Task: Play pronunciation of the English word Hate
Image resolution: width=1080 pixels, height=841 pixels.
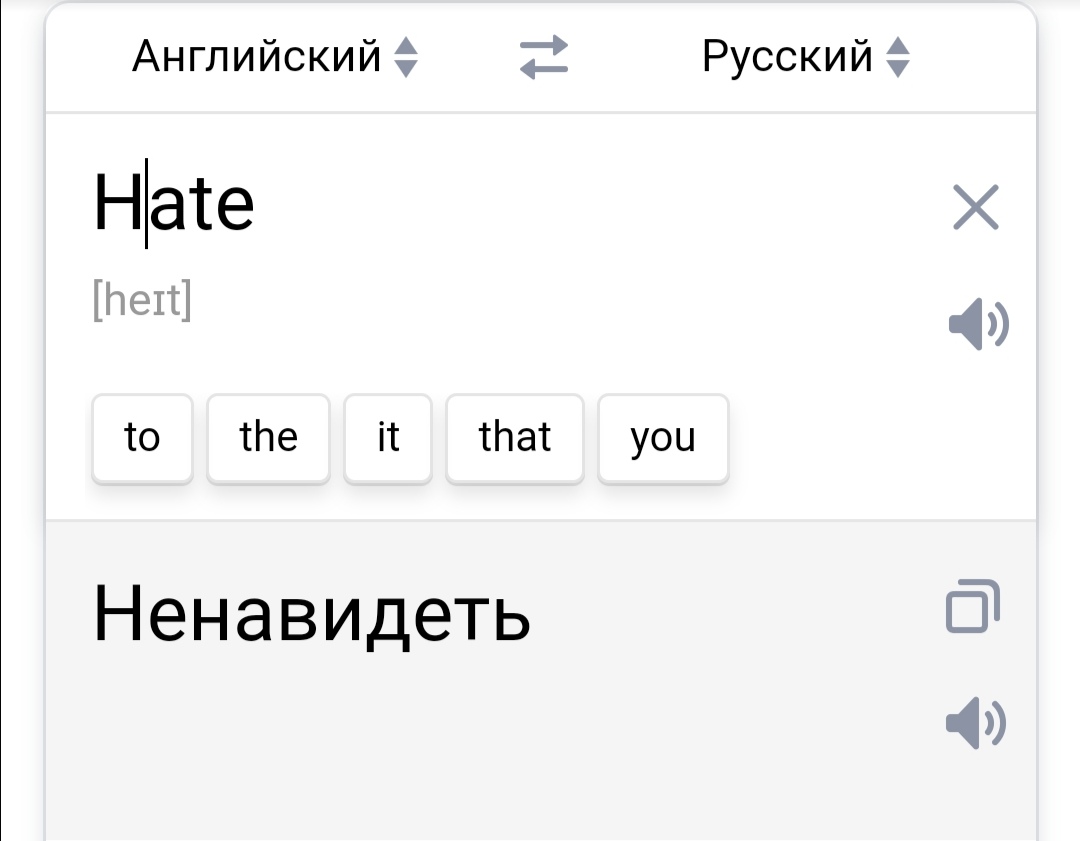Action: 977,324
